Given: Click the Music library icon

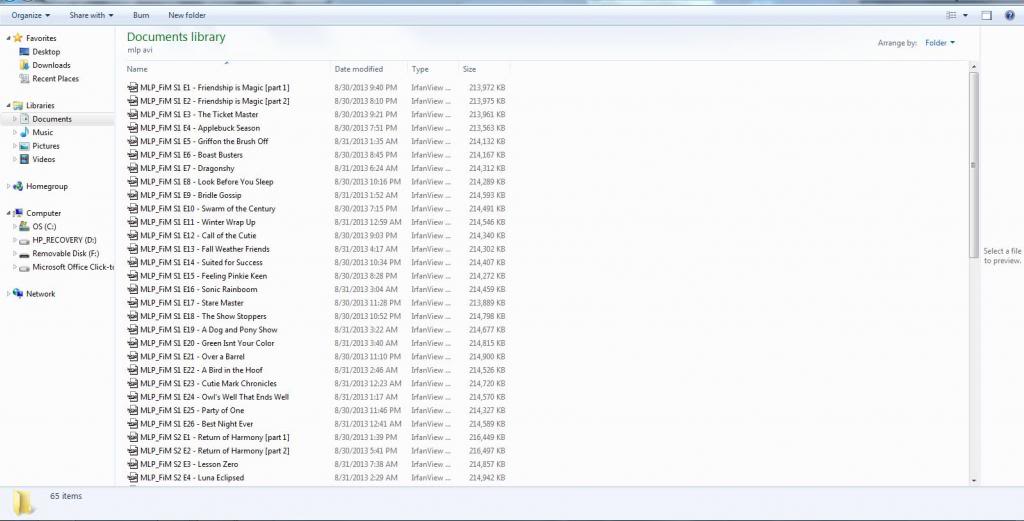Looking at the screenshot, I should point(25,133).
